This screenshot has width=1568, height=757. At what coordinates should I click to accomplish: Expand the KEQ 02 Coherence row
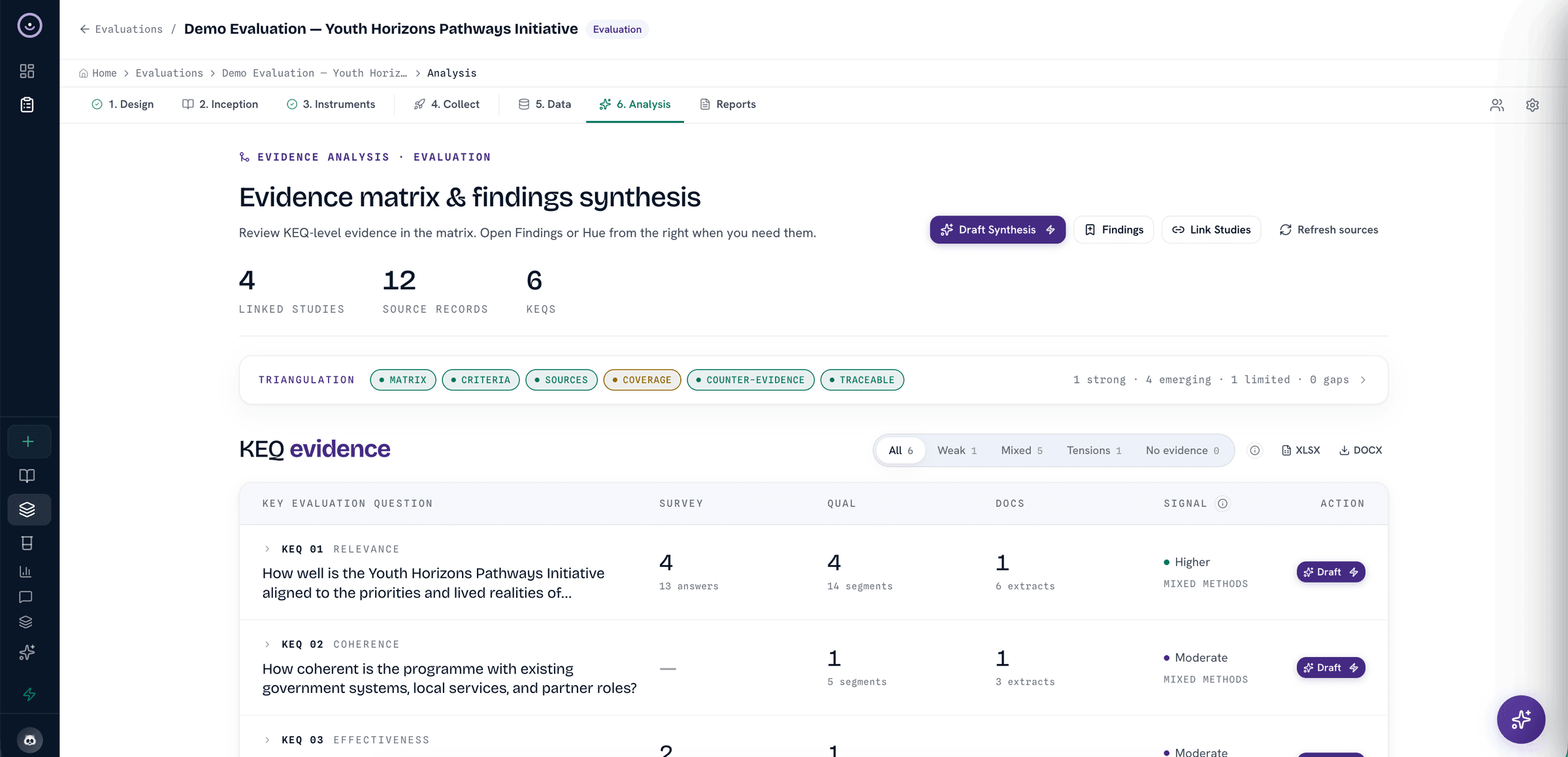click(x=267, y=645)
